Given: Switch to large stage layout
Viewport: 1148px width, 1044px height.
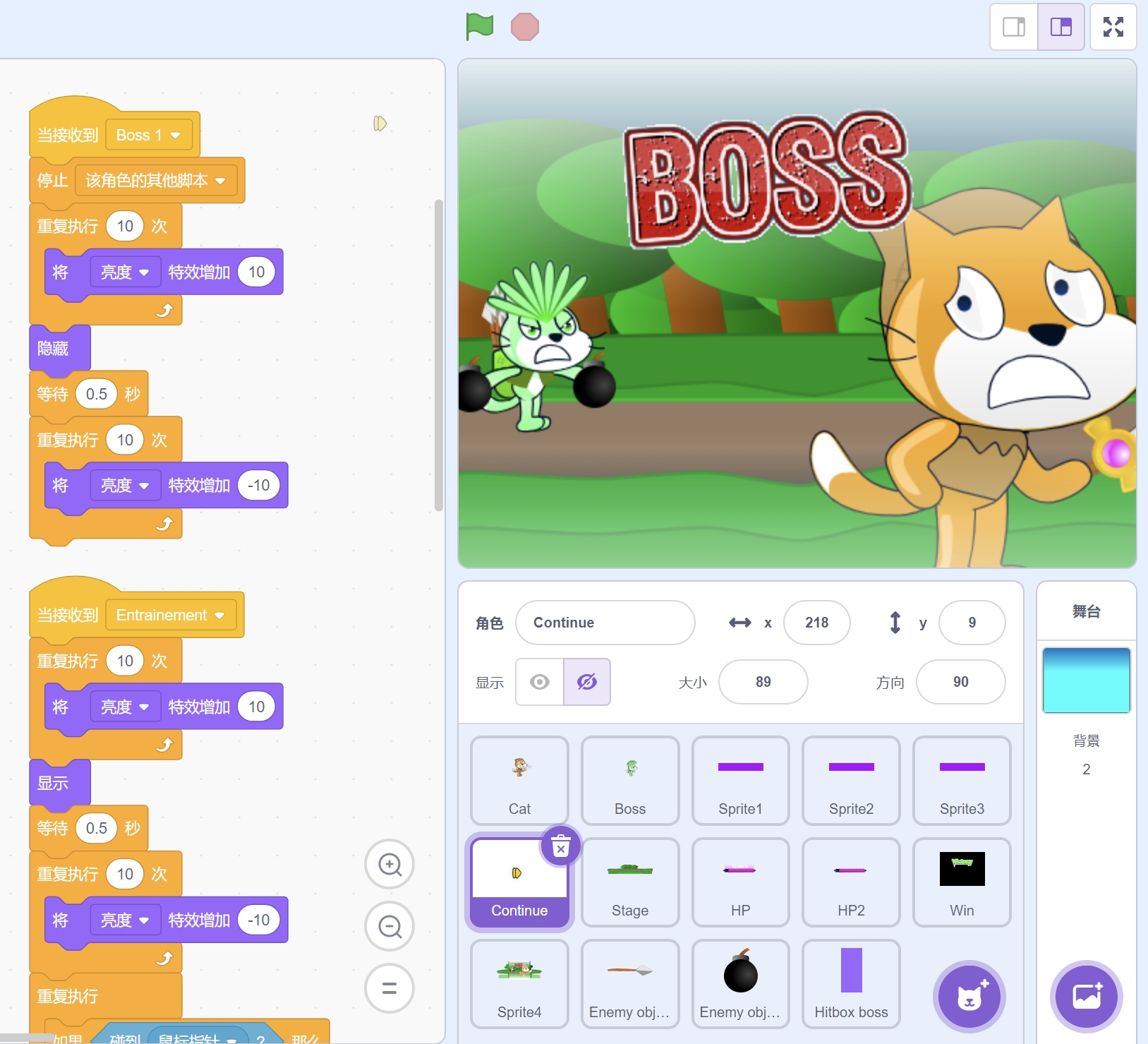Looking at the screenshot, I should tap(1061, 27).
